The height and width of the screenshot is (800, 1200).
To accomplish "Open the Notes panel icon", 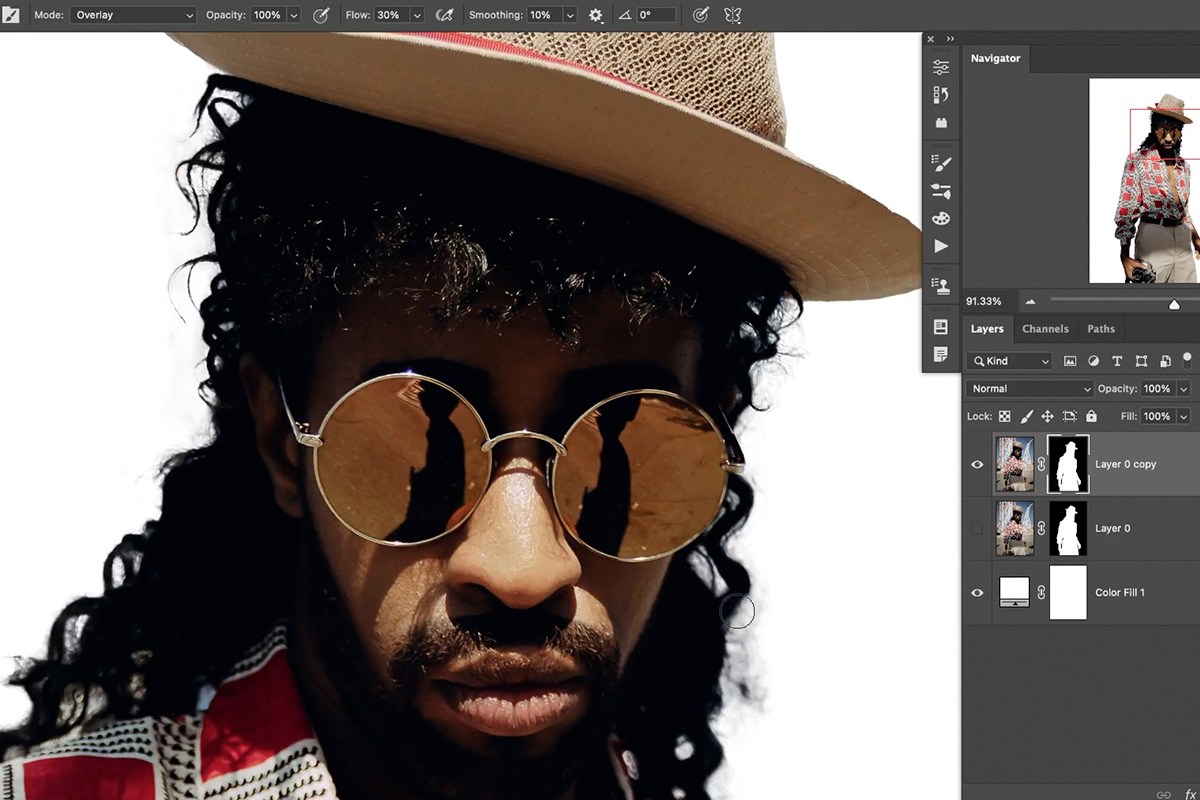I will coord(941,354).
